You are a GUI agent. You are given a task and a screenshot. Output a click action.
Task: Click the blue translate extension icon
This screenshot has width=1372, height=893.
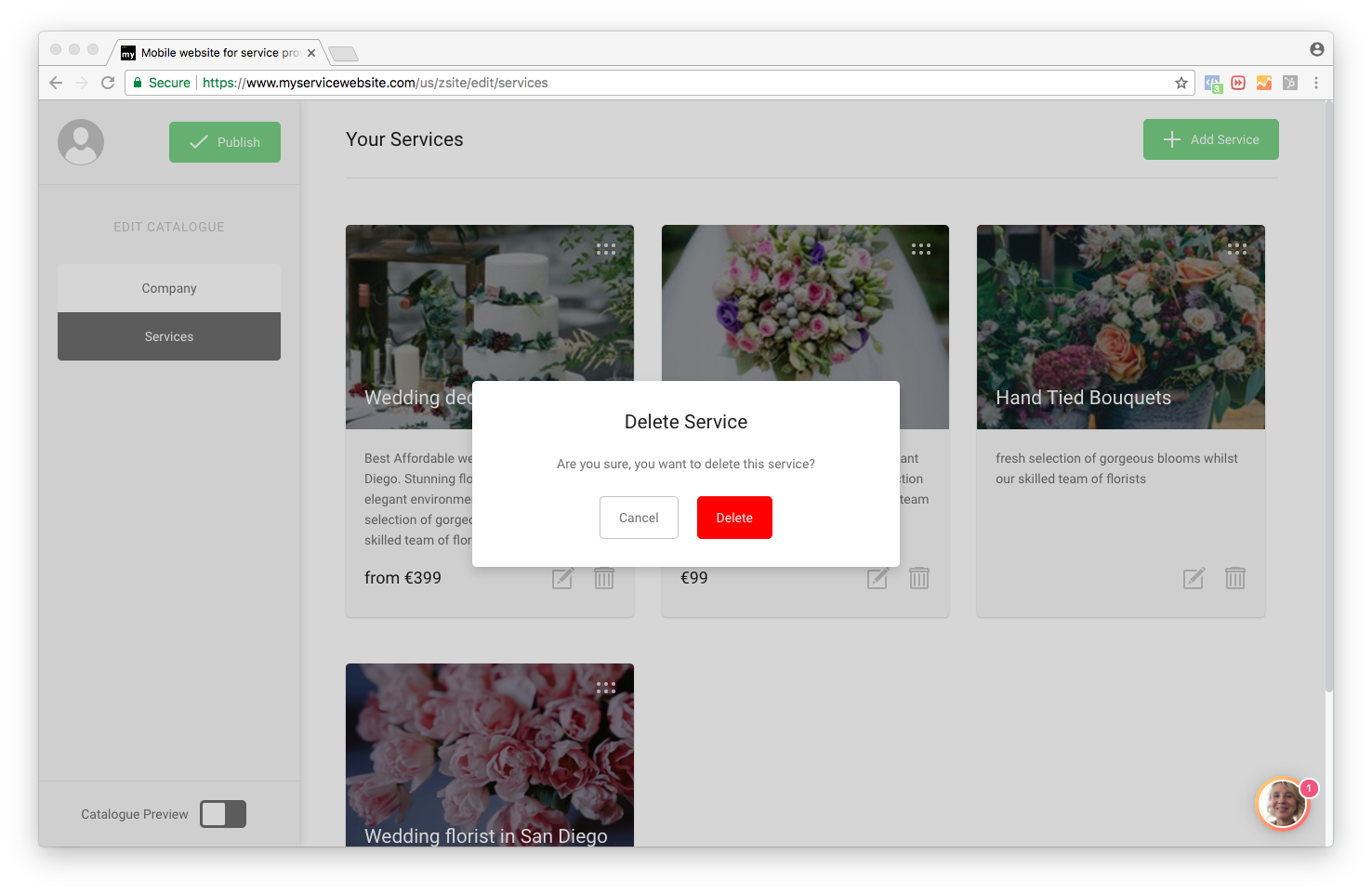coord(1213,83)
